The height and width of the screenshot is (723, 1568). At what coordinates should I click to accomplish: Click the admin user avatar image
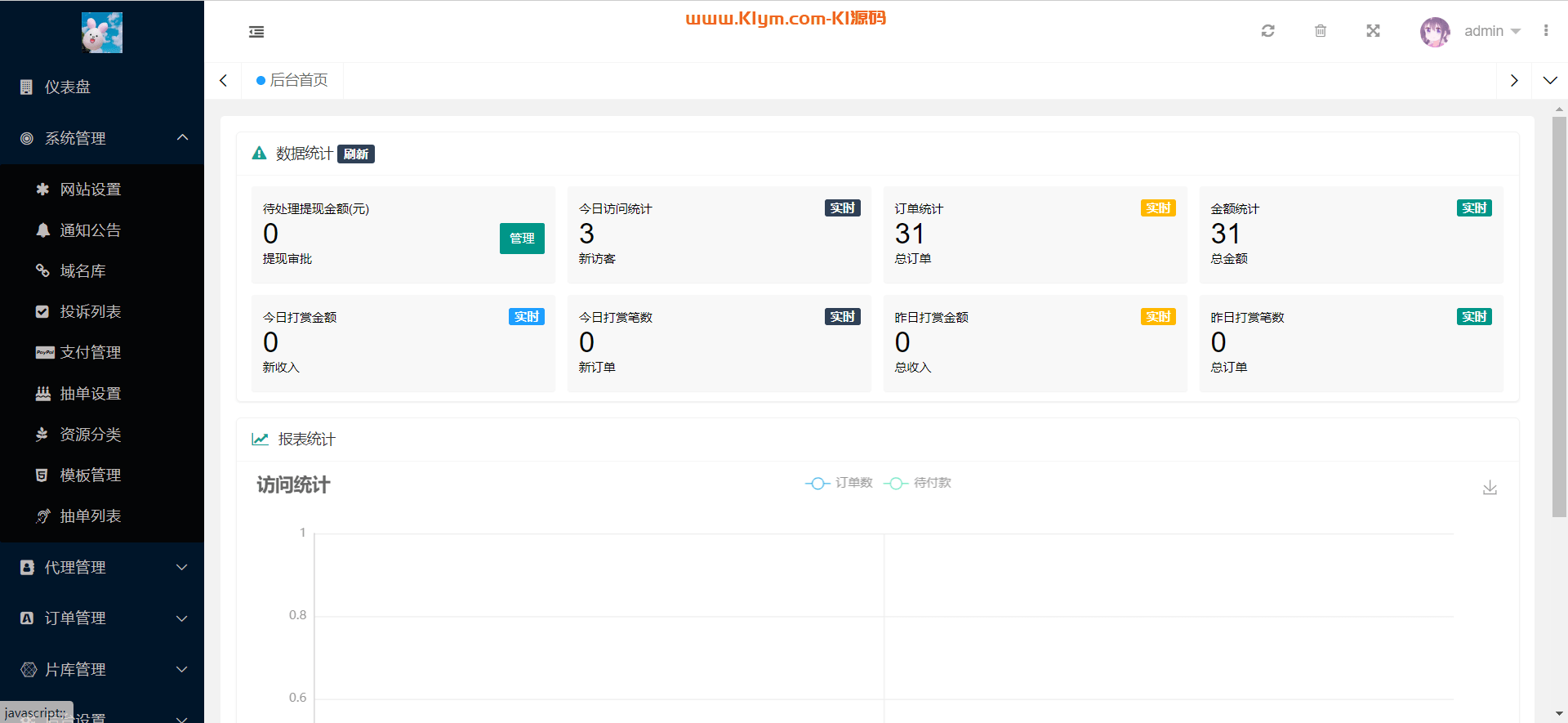tap(1435, 32)
